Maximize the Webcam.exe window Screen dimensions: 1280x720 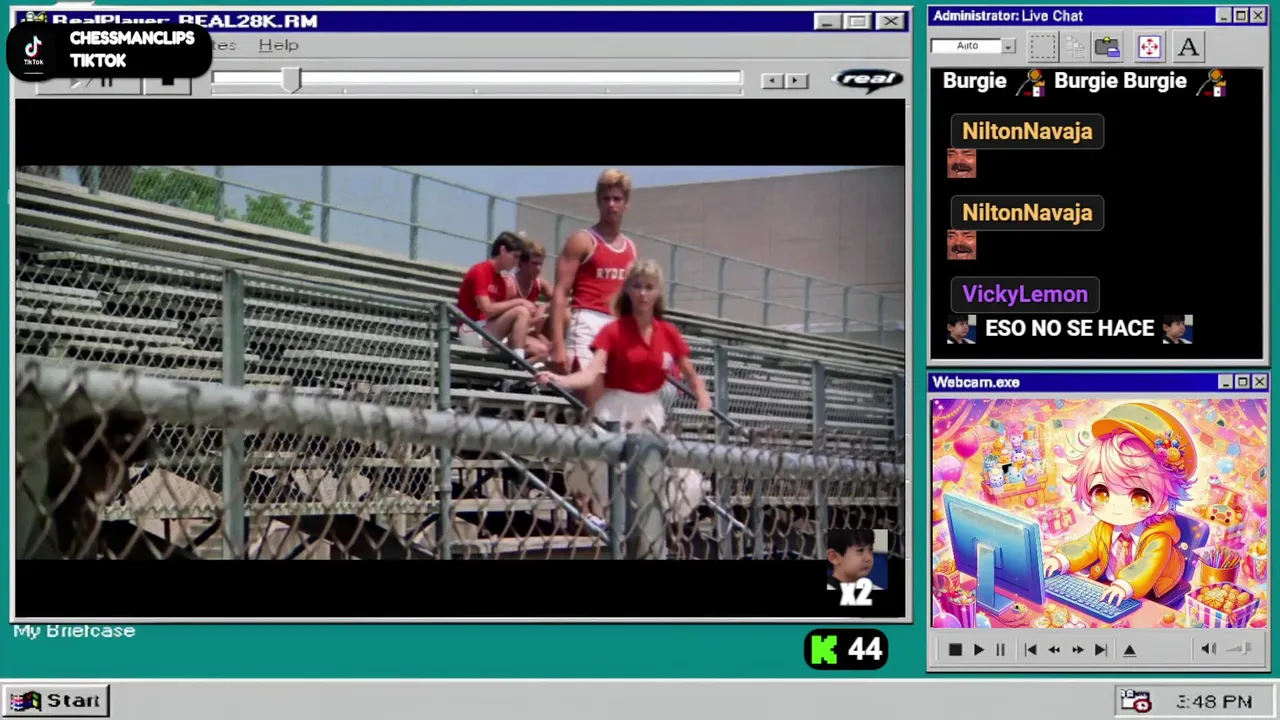[1242, 382]
